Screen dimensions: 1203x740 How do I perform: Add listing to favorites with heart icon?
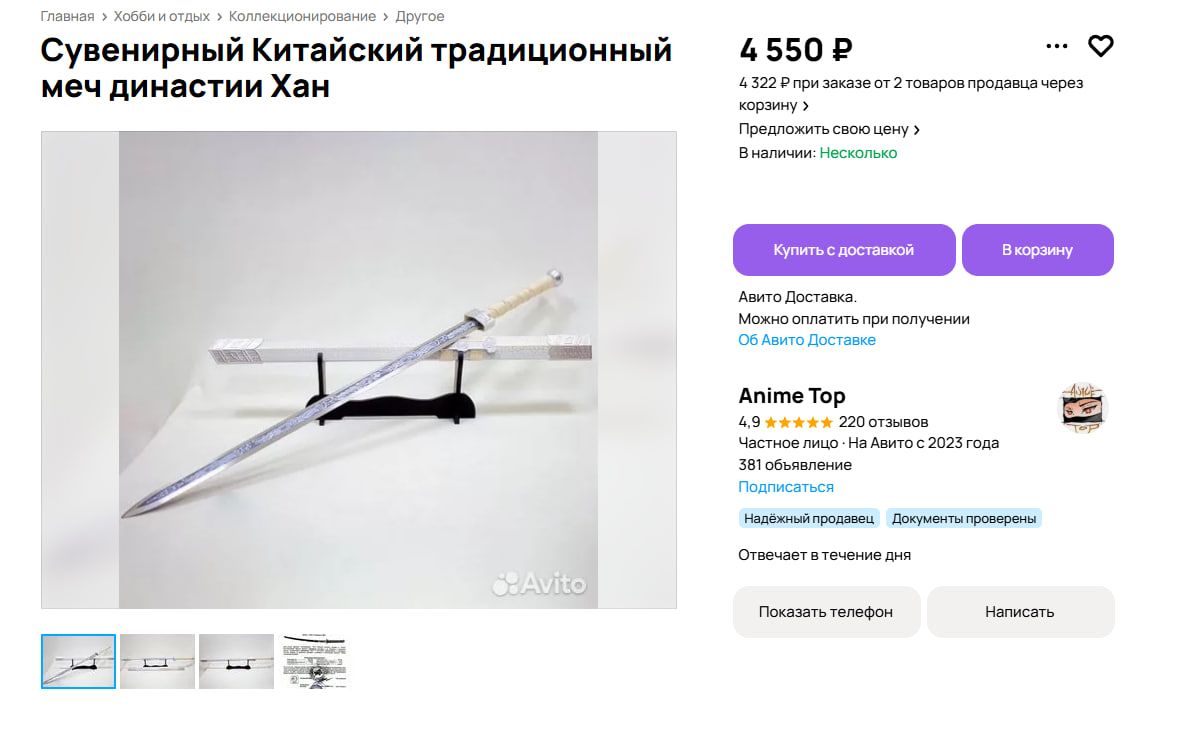pyautogui.click(x=1101, y=46)
